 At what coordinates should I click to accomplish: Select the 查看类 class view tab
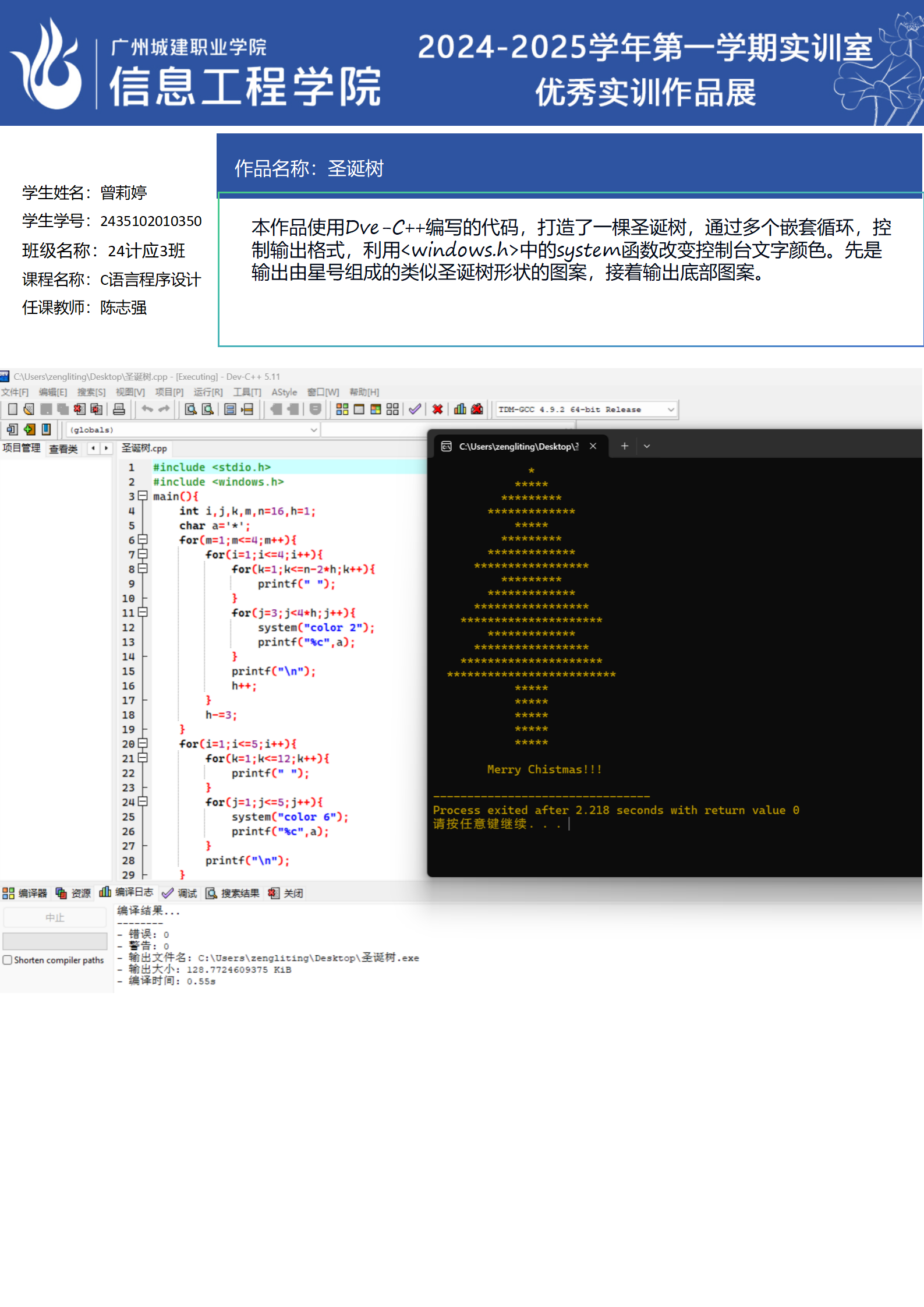63,448
